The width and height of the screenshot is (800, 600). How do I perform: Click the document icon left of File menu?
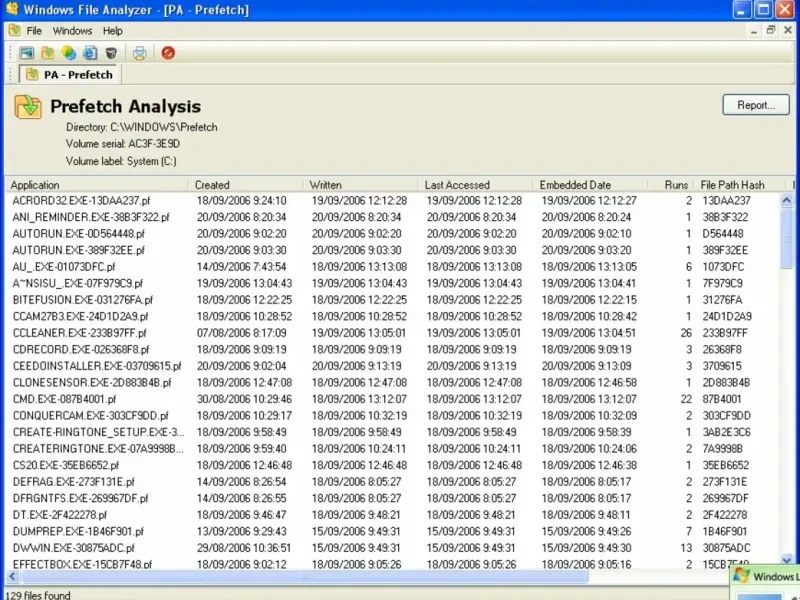coord(15,30)
